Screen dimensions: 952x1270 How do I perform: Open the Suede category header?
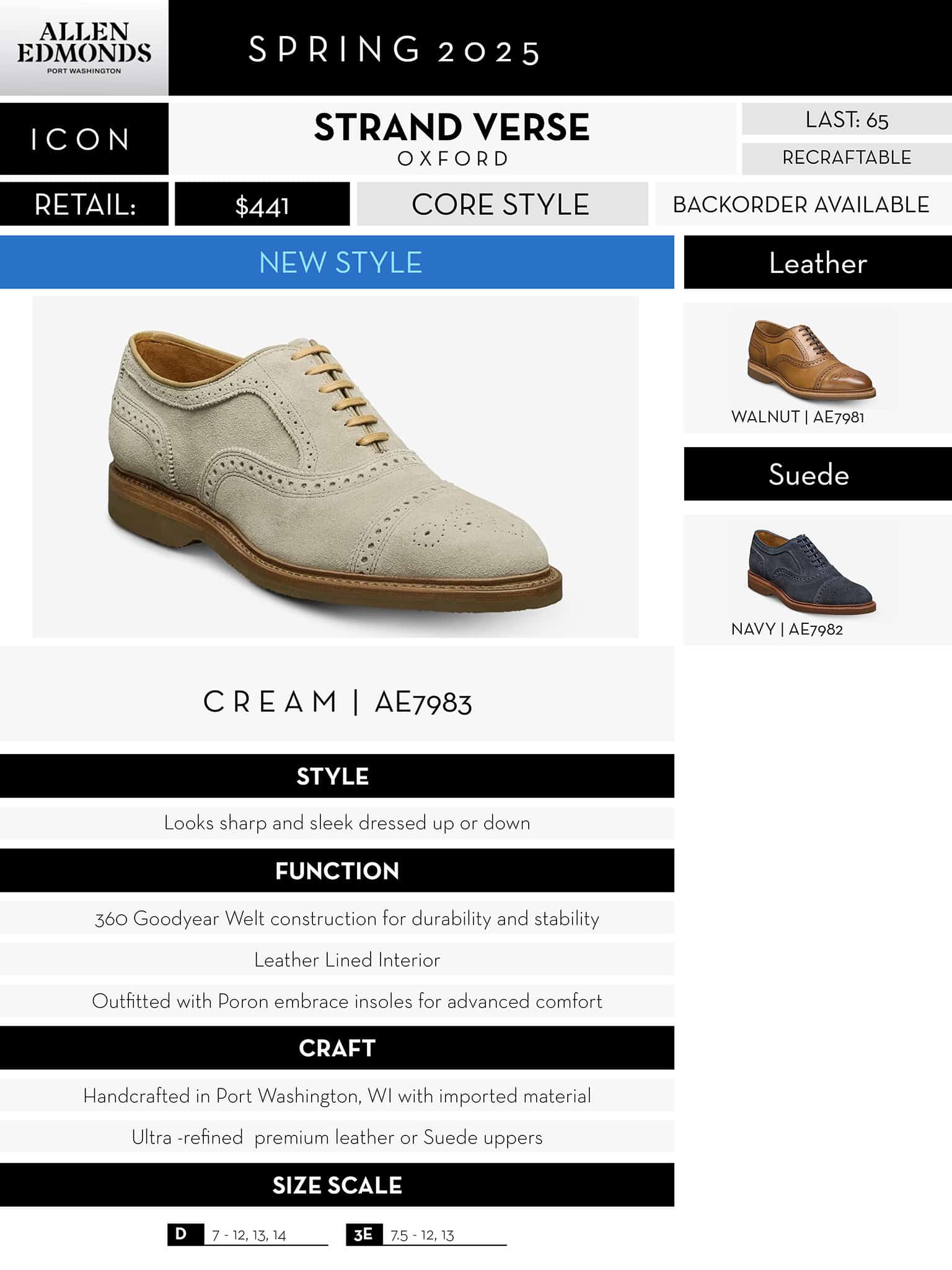(x=818, y=474)
